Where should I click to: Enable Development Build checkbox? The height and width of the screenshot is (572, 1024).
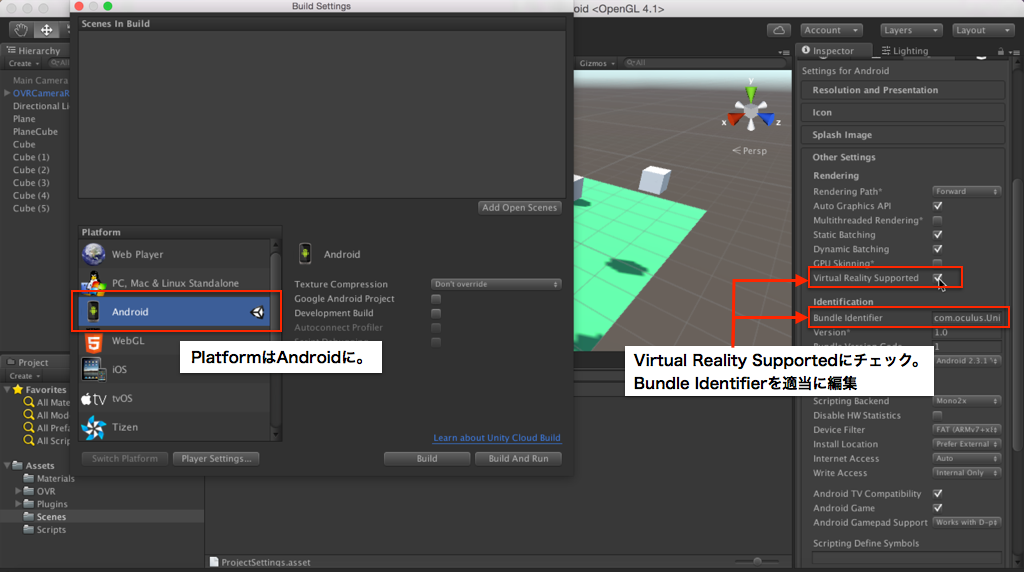(436, 313)
